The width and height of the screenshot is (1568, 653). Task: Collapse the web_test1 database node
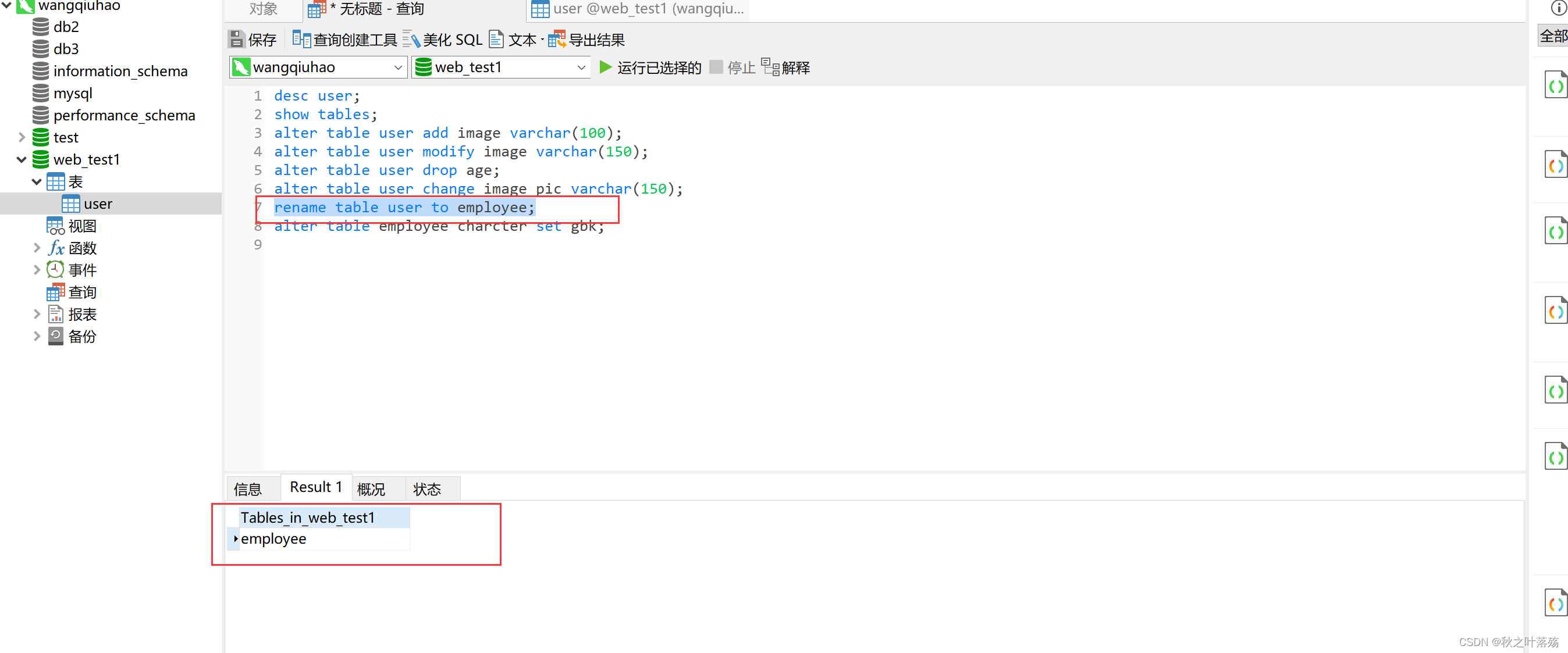coord(22,159)
